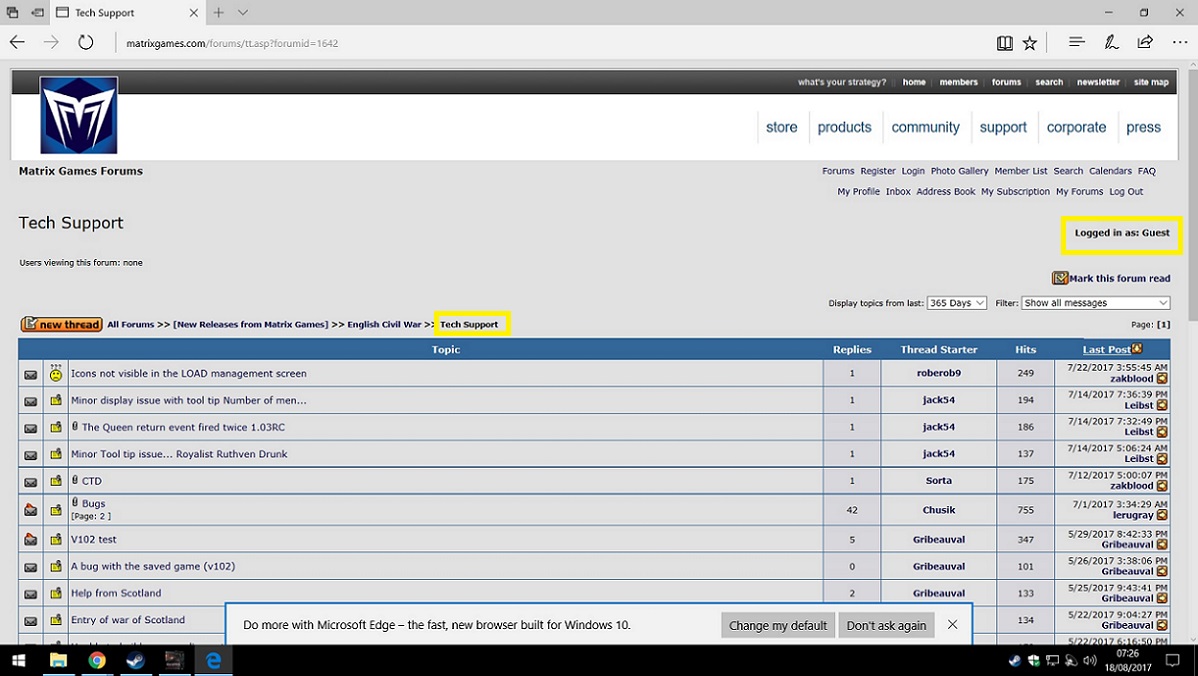1198x676 pixels.
Task: Click the new thread button
Action: coord(61,325)
